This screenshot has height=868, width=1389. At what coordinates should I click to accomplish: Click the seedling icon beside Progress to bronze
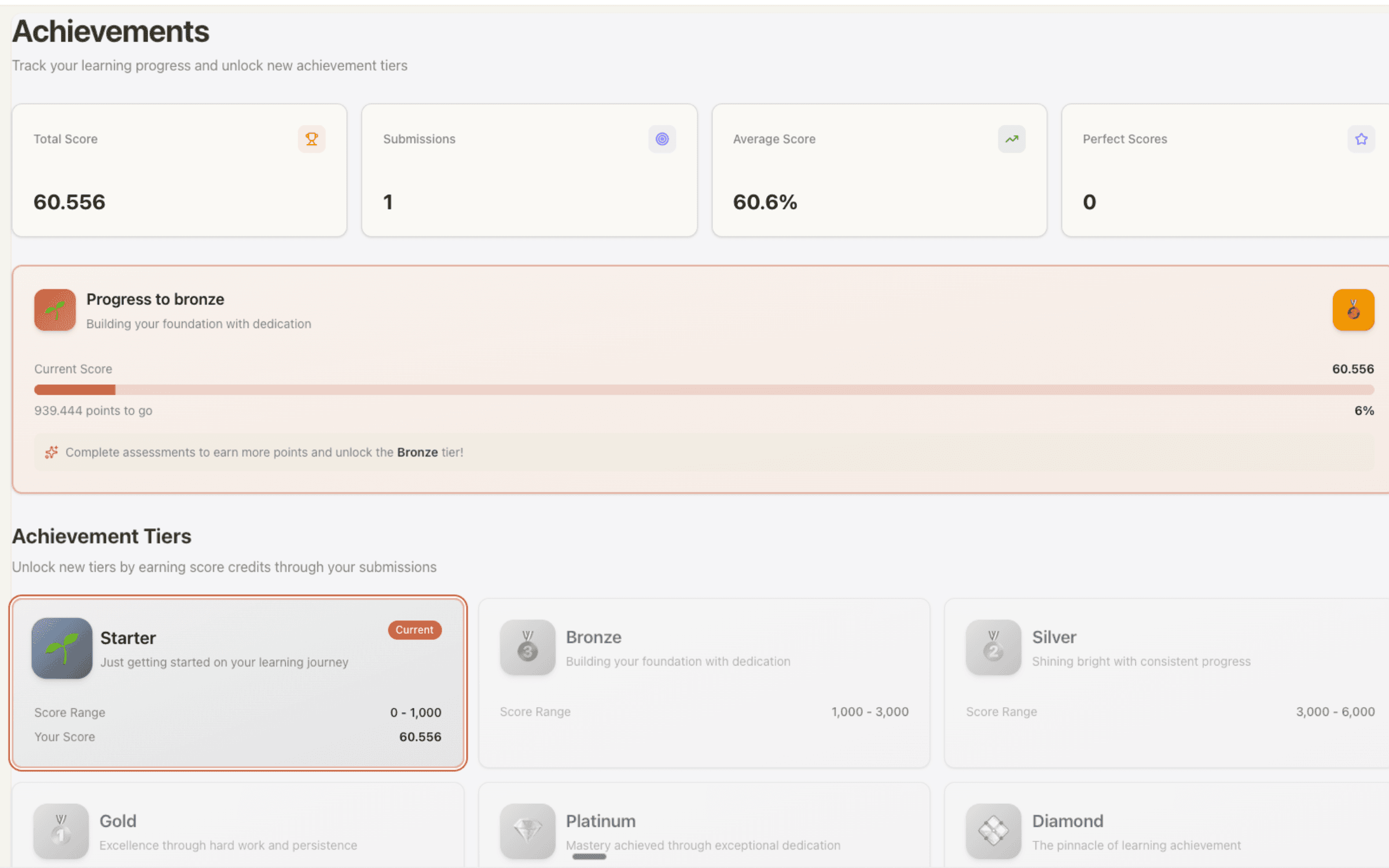pyautogui.click(x=55, y=310)
